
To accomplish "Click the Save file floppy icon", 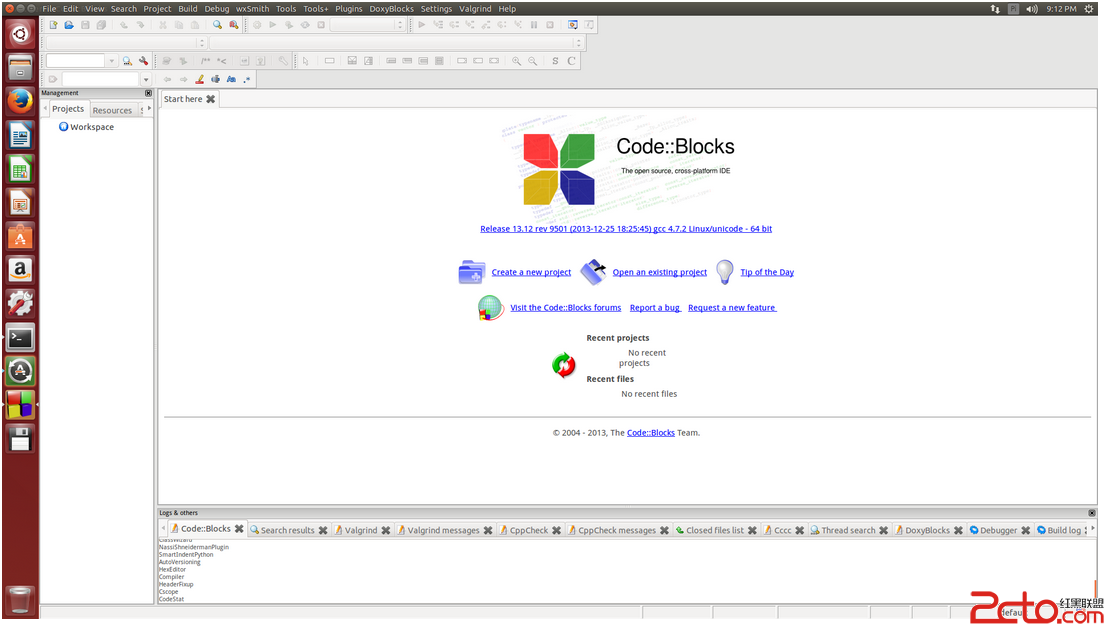I will (x=85, y=25).
